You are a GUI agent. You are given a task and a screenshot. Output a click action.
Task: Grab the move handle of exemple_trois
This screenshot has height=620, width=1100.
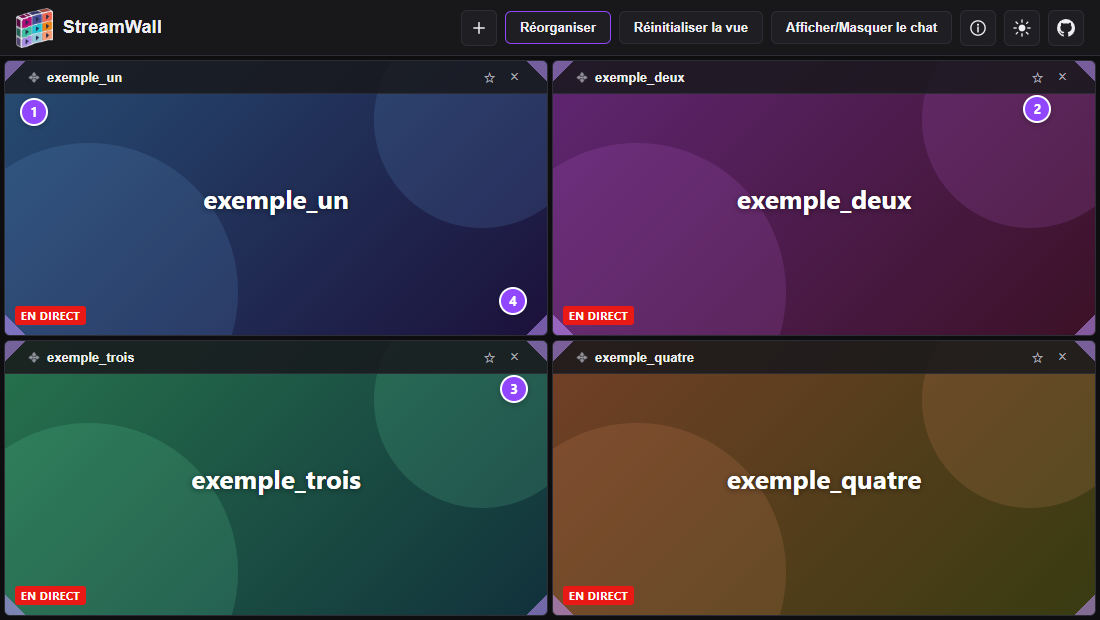[x=34, y=358]
